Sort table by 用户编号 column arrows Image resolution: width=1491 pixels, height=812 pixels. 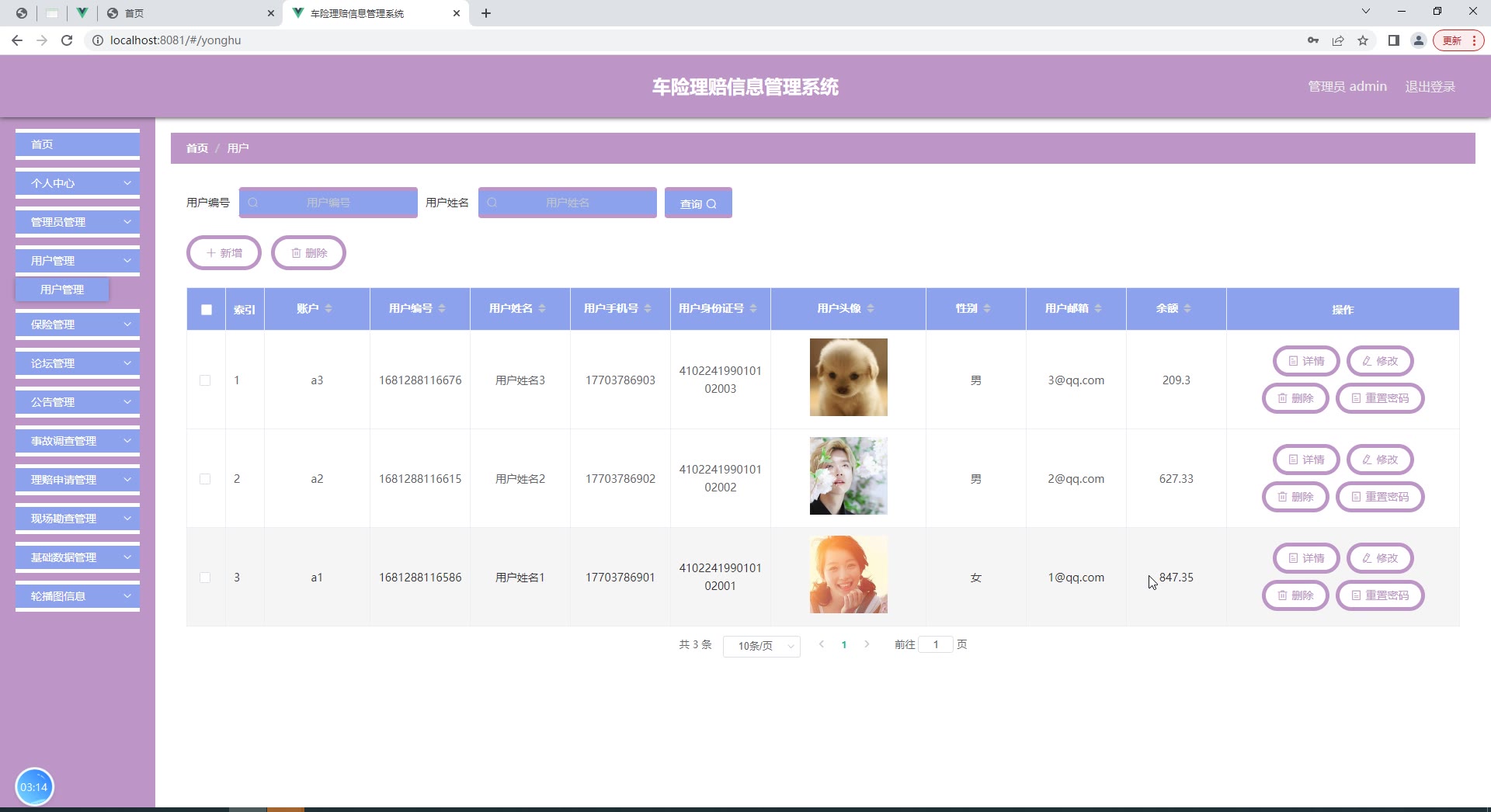point(442,309)
